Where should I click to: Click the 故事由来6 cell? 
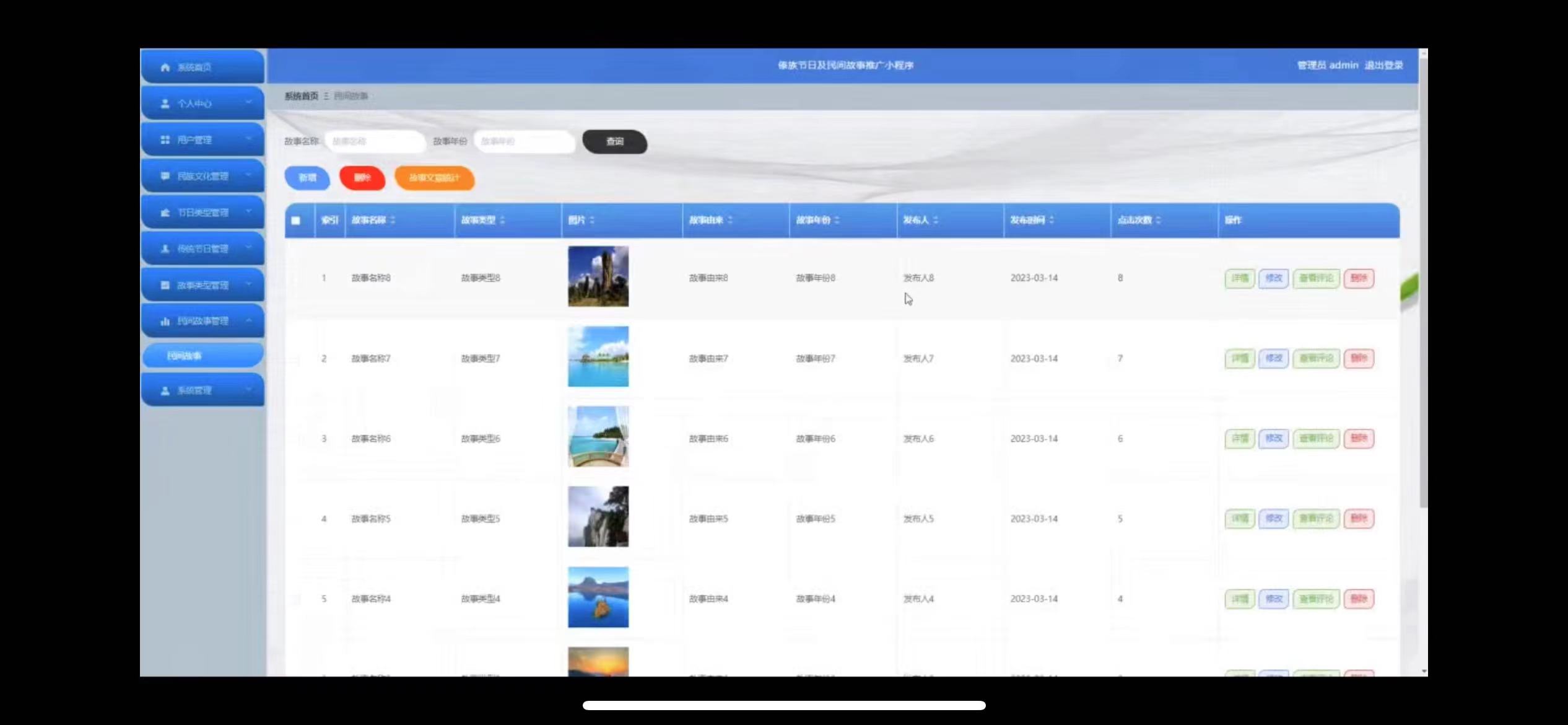(x=708, y=439)
